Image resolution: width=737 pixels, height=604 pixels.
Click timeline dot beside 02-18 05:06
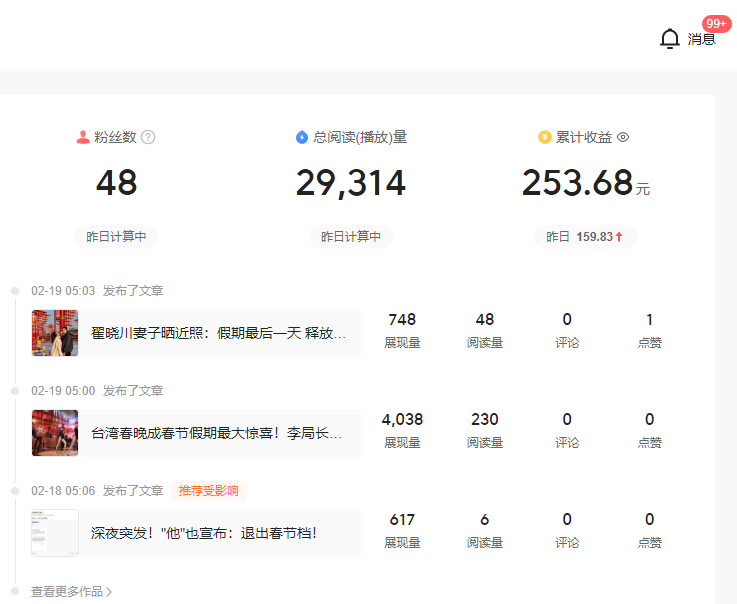pos(15,491)
